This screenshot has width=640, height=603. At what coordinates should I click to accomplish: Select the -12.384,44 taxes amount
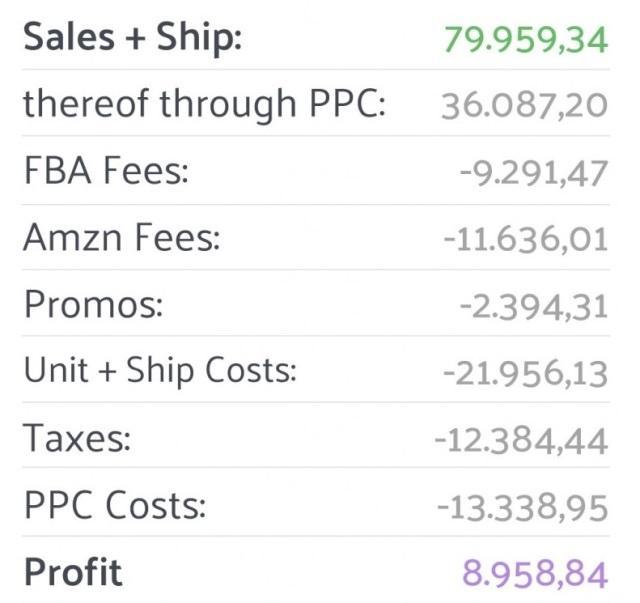[x=521, y=441]
